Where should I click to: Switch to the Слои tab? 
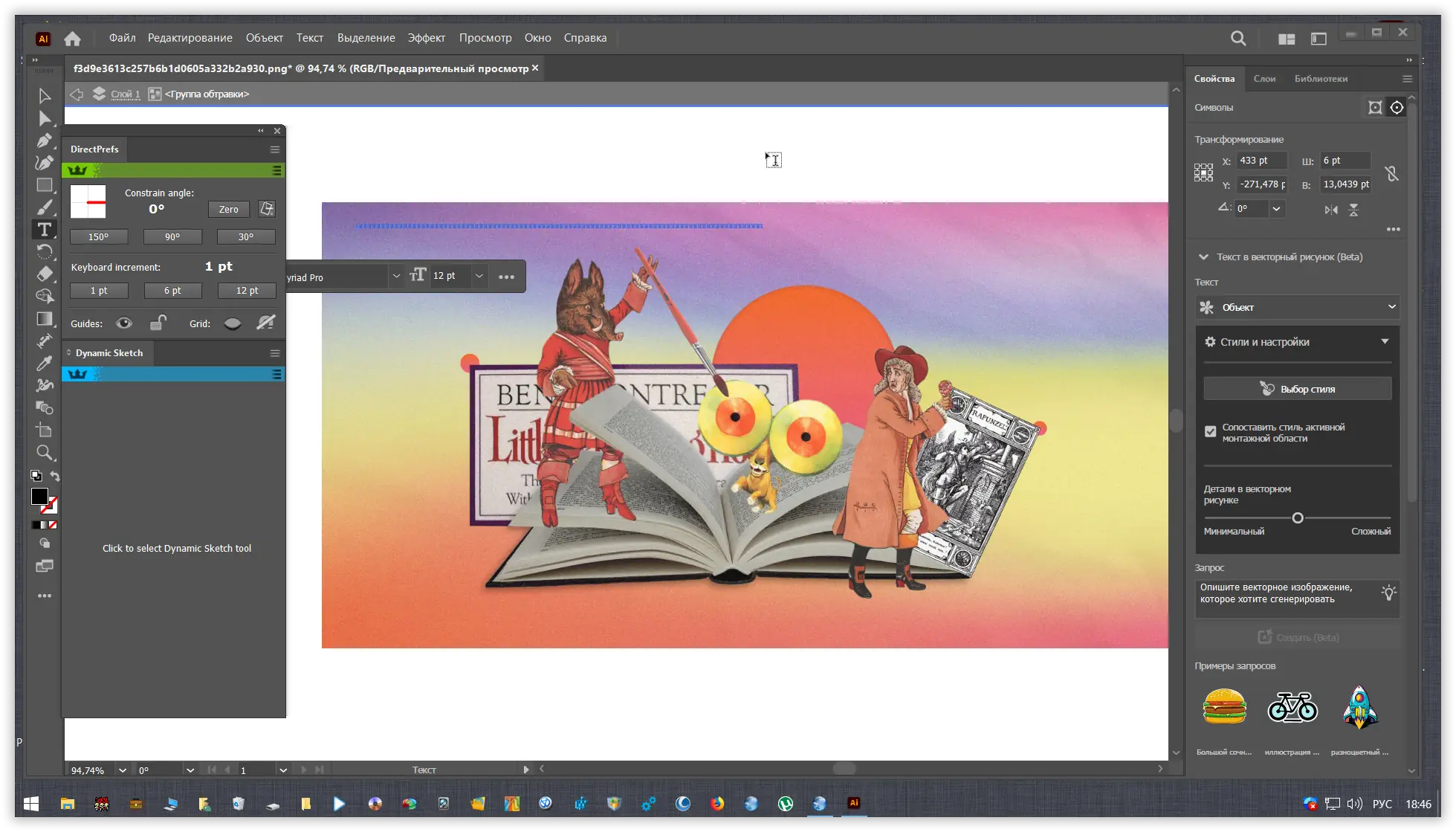tap(1264, 79)
